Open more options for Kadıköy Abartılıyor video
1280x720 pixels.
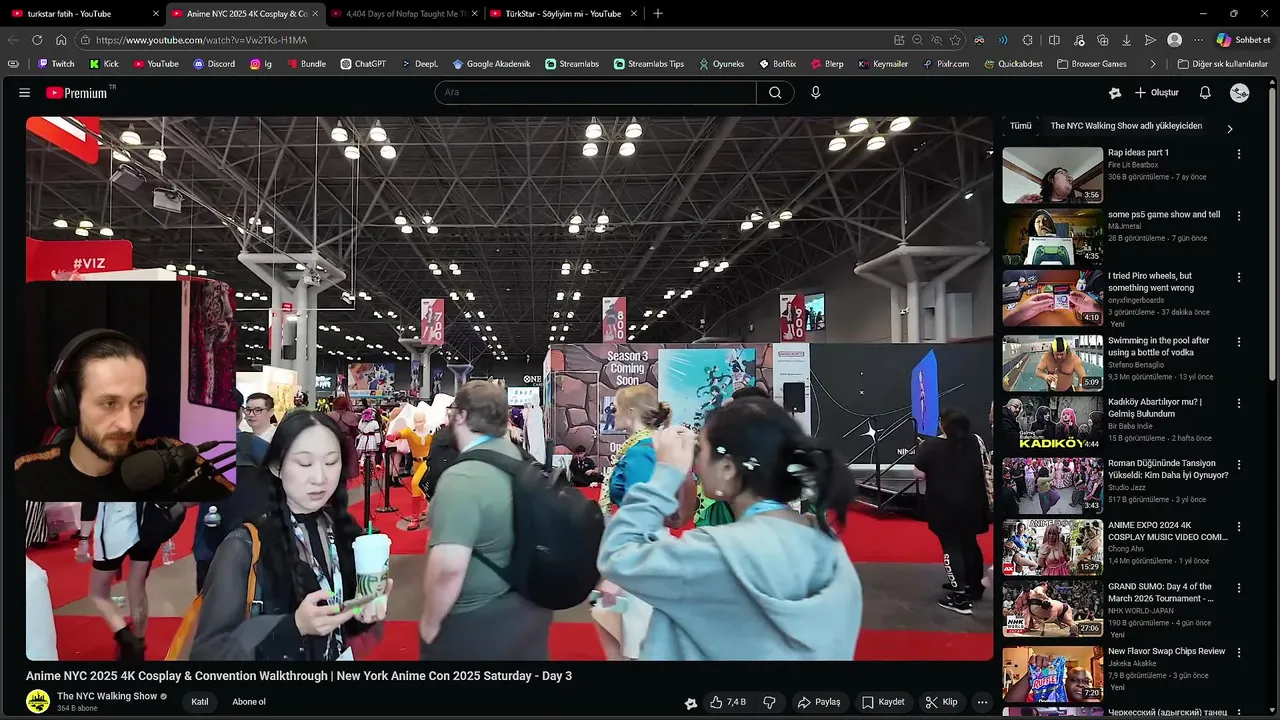tap(1239, 403)
